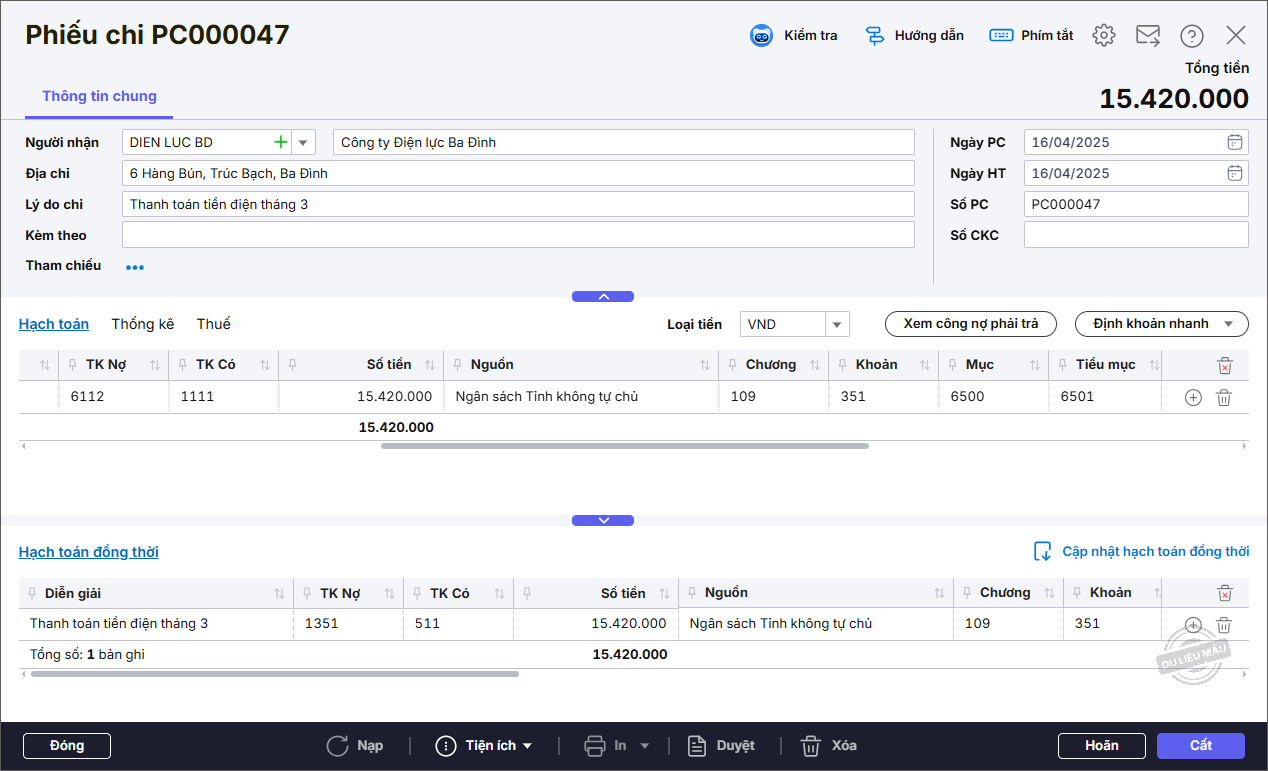Open calendar picker for Ngày PC
This screenshot has height=771, width=1268.
point(1235,142)
